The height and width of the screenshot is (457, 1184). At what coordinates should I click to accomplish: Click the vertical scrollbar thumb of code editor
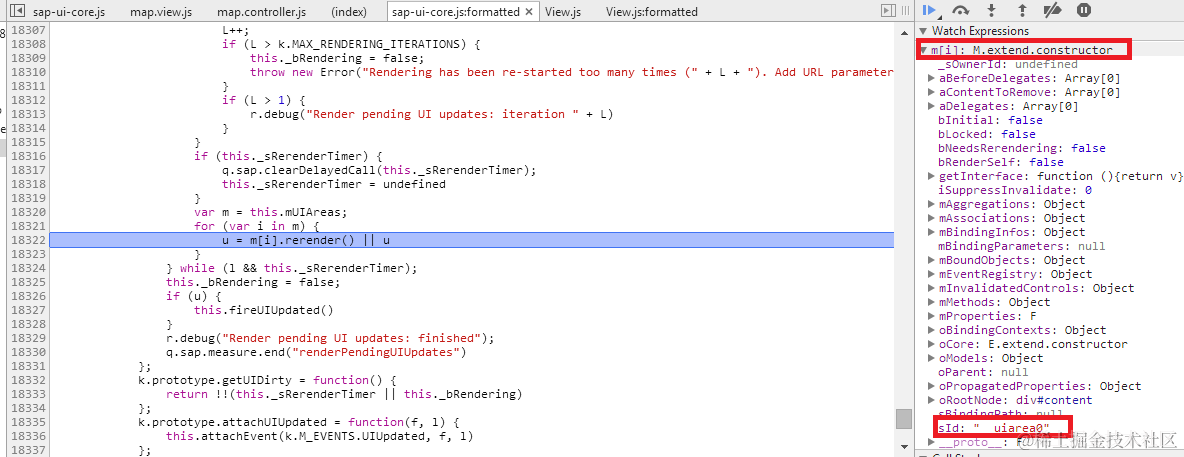coord(903,418)
